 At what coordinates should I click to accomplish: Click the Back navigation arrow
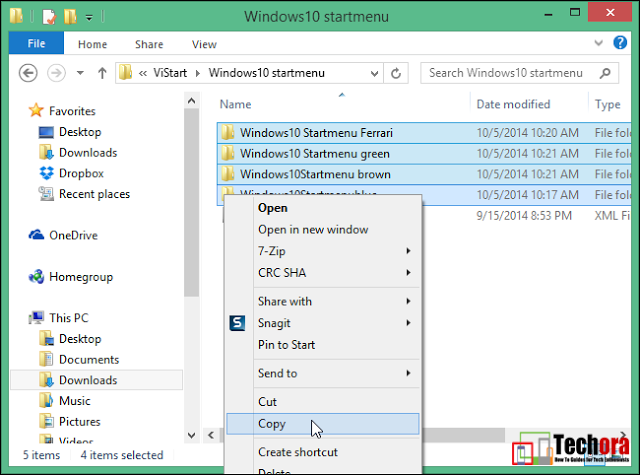28,73
